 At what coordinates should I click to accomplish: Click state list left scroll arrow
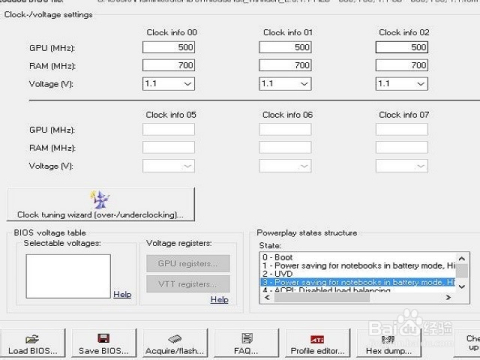[267, 297]
